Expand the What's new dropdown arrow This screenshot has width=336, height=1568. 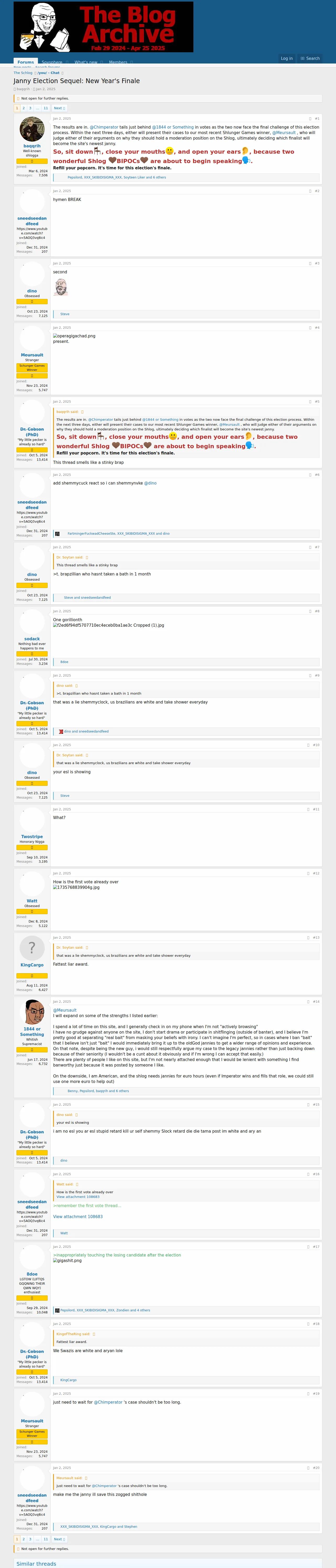pyautogui.click(x=101, y=62)
